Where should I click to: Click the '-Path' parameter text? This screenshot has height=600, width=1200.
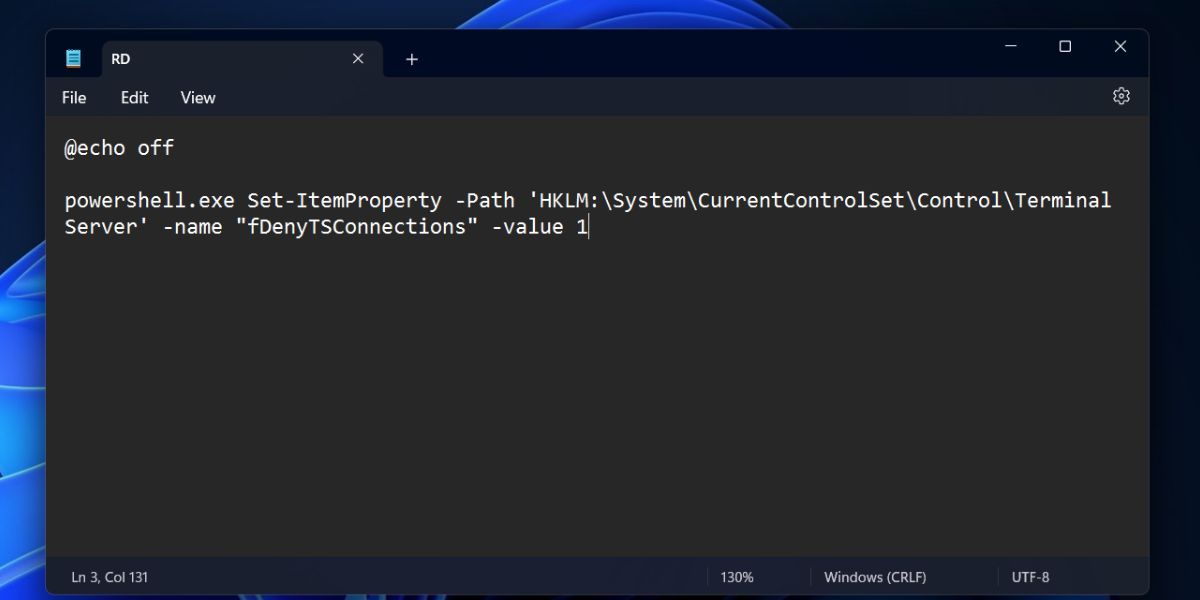pyautogui.click(x=484, y=200)
